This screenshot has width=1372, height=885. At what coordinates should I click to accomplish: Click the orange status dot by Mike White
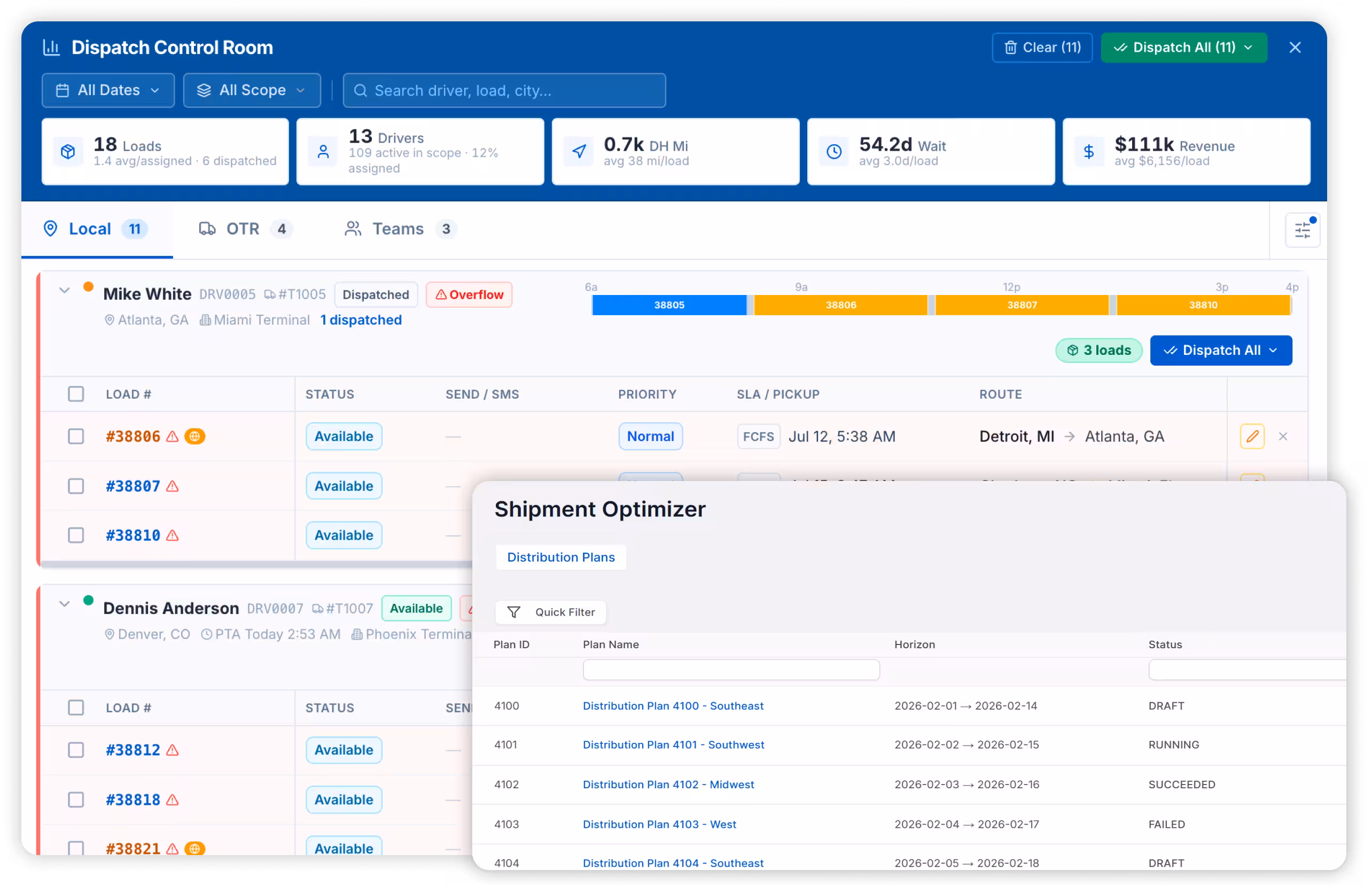tap(88, 287)
